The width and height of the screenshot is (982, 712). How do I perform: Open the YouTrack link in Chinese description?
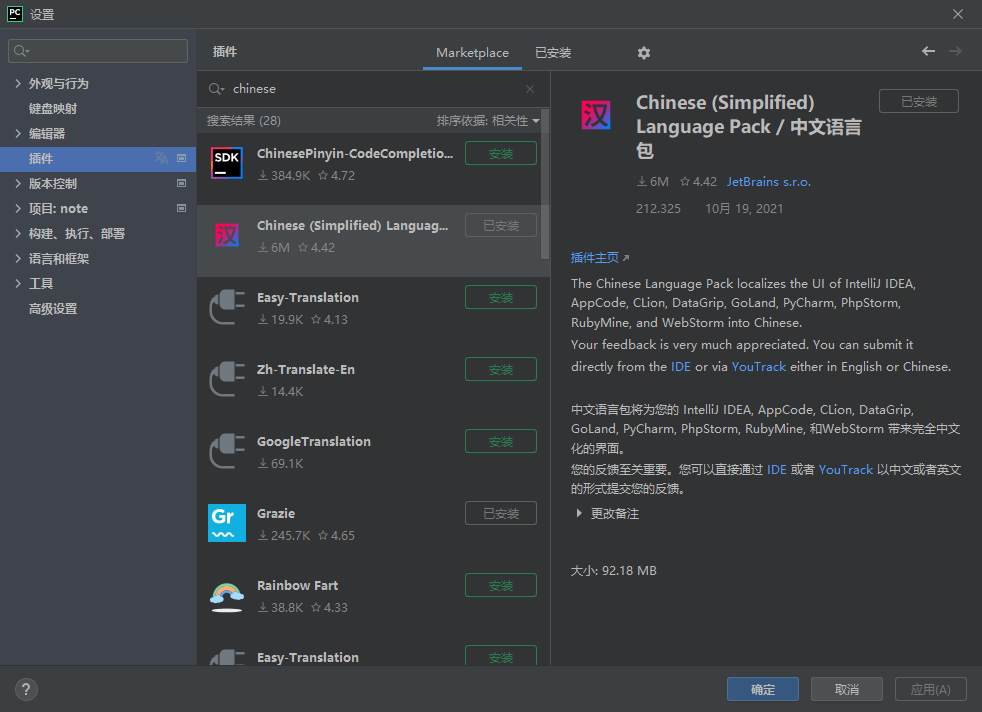(x=845, y=470)
